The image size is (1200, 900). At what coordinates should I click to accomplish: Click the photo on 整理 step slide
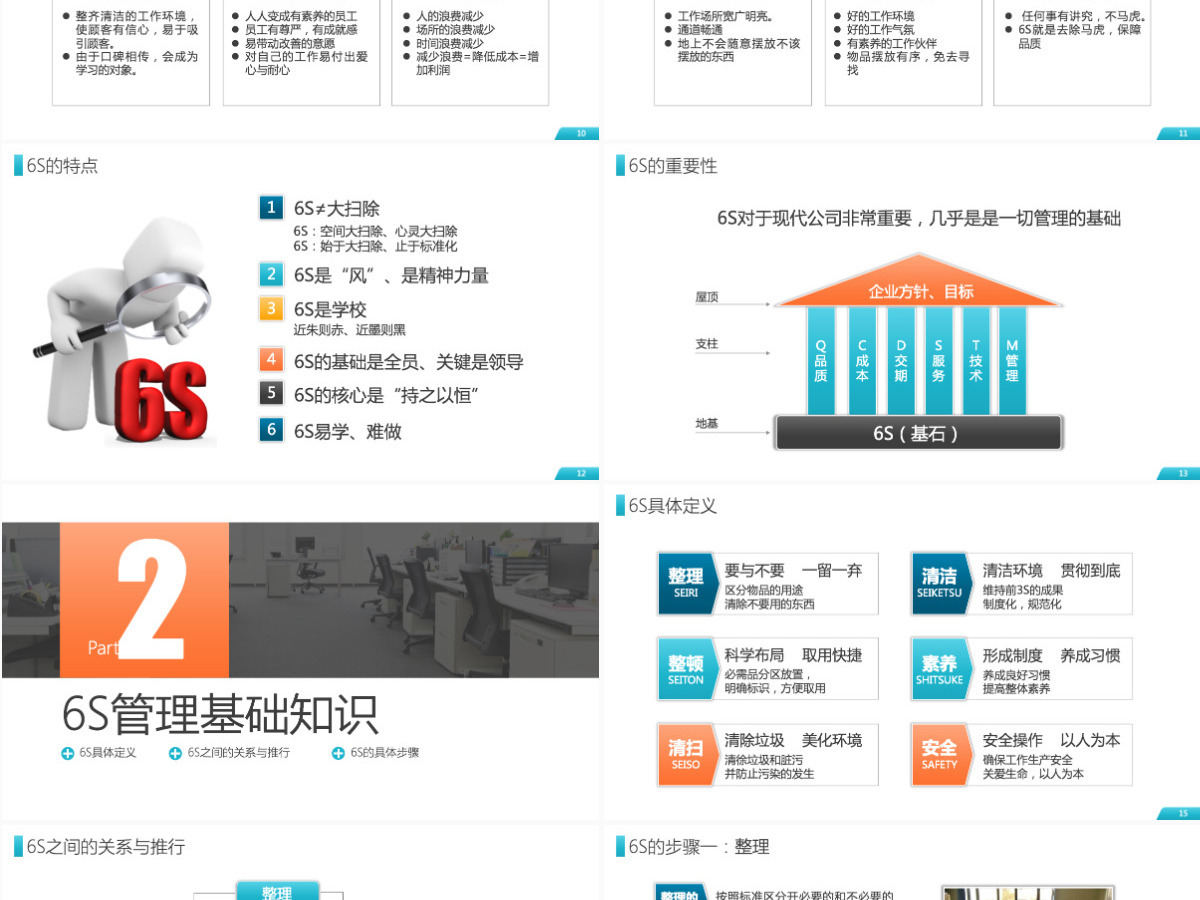(x=1028, y=892)
